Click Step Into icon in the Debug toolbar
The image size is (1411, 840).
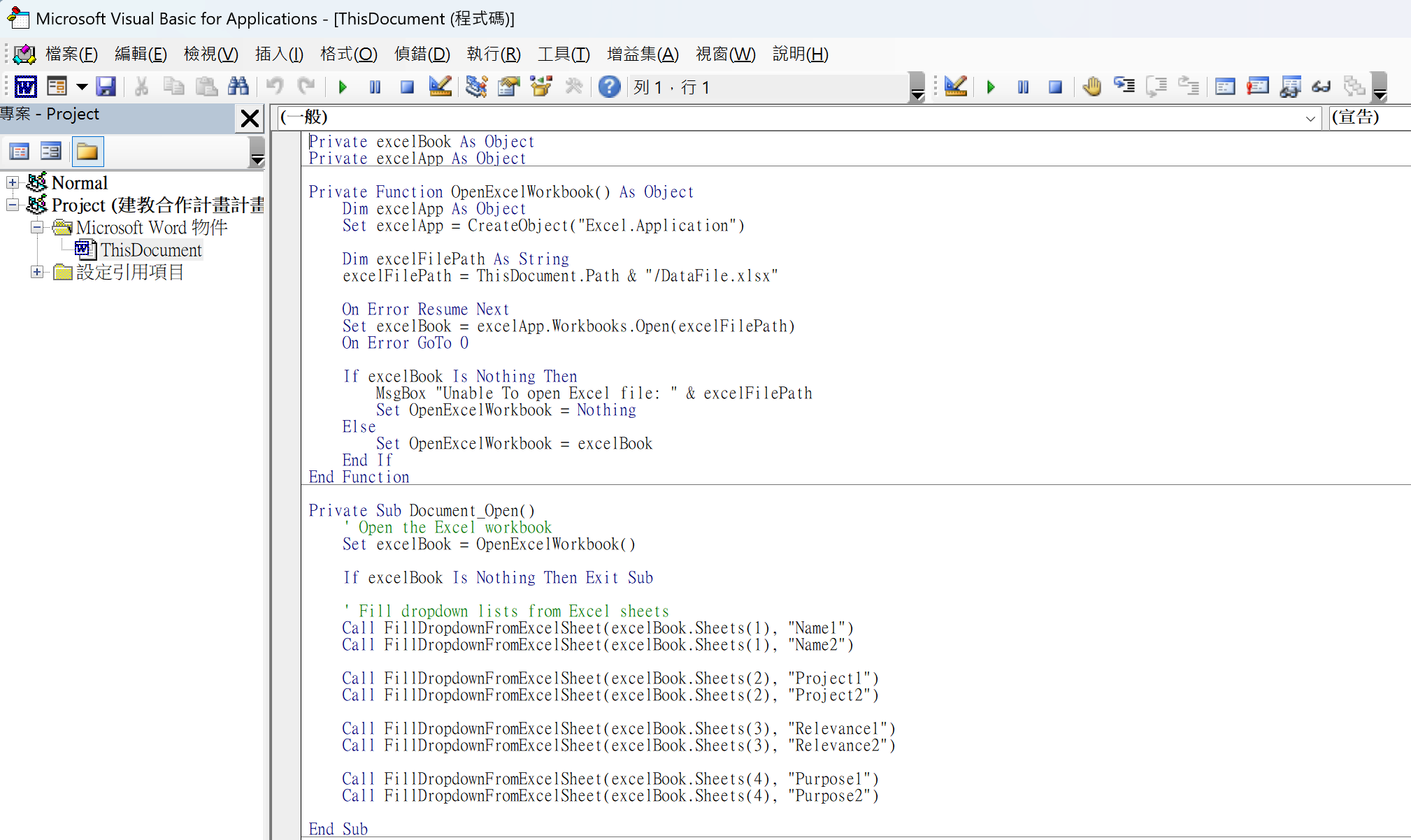coord(1124,87)
